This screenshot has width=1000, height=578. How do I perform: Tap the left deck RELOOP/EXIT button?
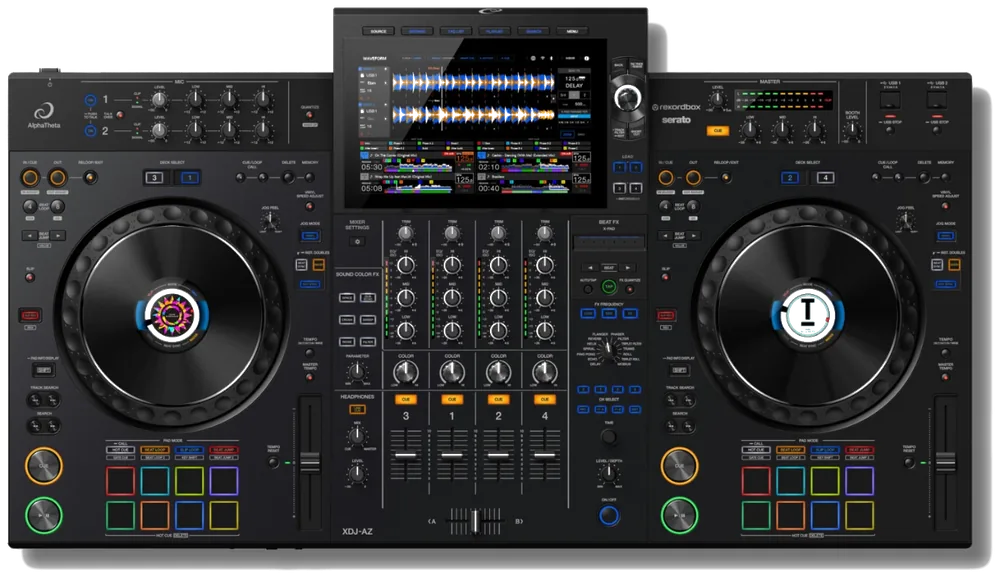(90, 177)
